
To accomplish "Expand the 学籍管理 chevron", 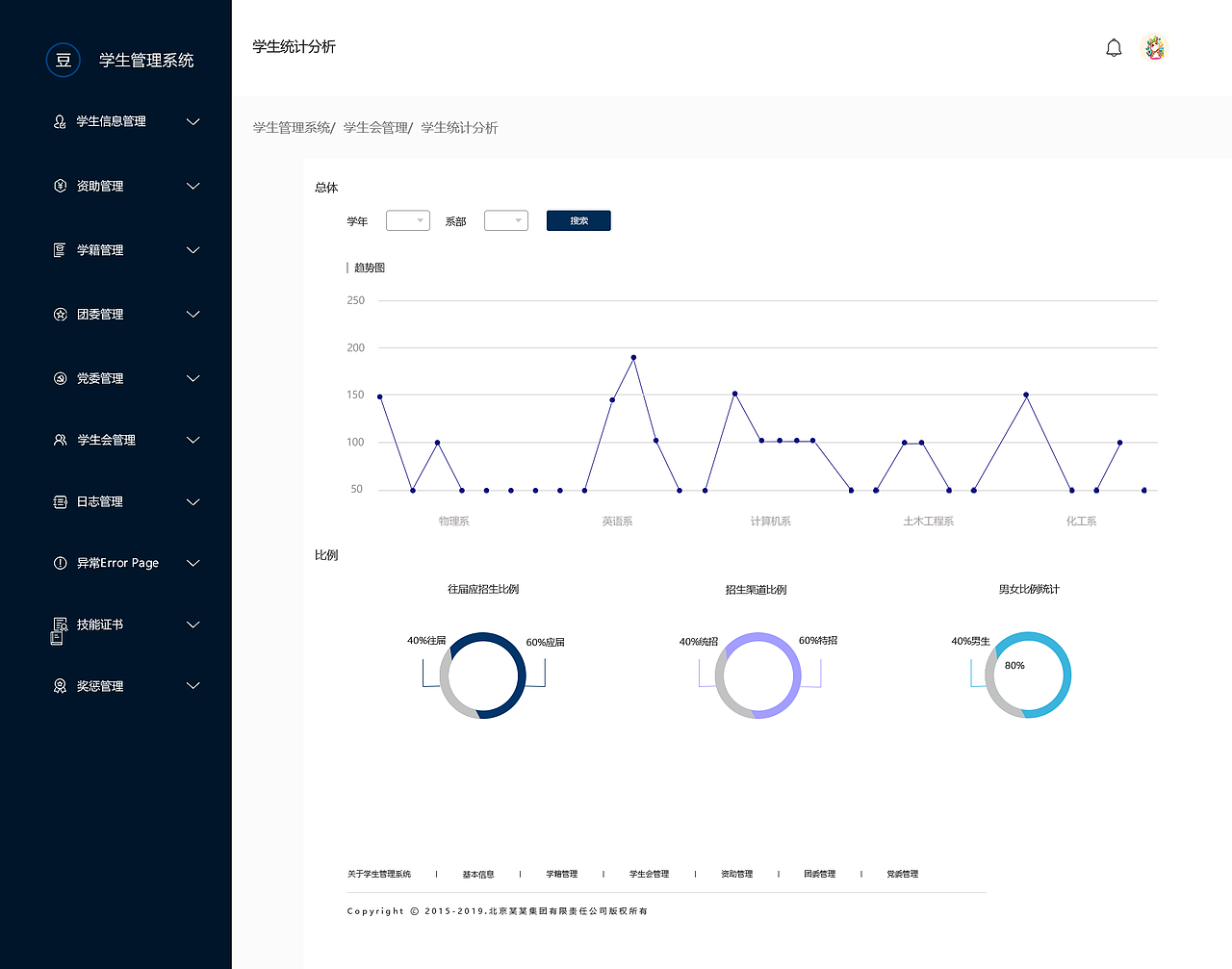I will click(x=192, y=250).
